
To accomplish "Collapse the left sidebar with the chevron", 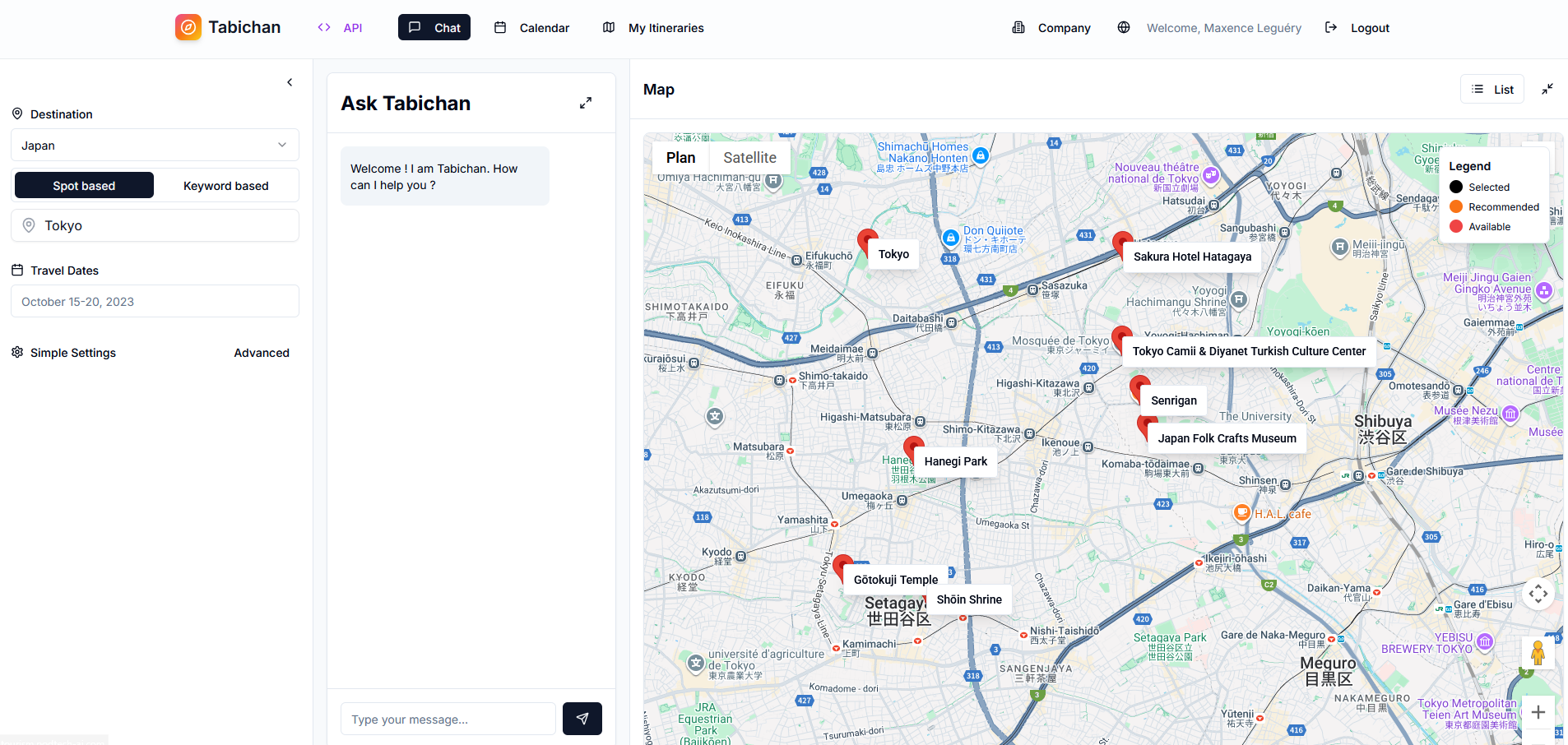I will pos(290,81).
